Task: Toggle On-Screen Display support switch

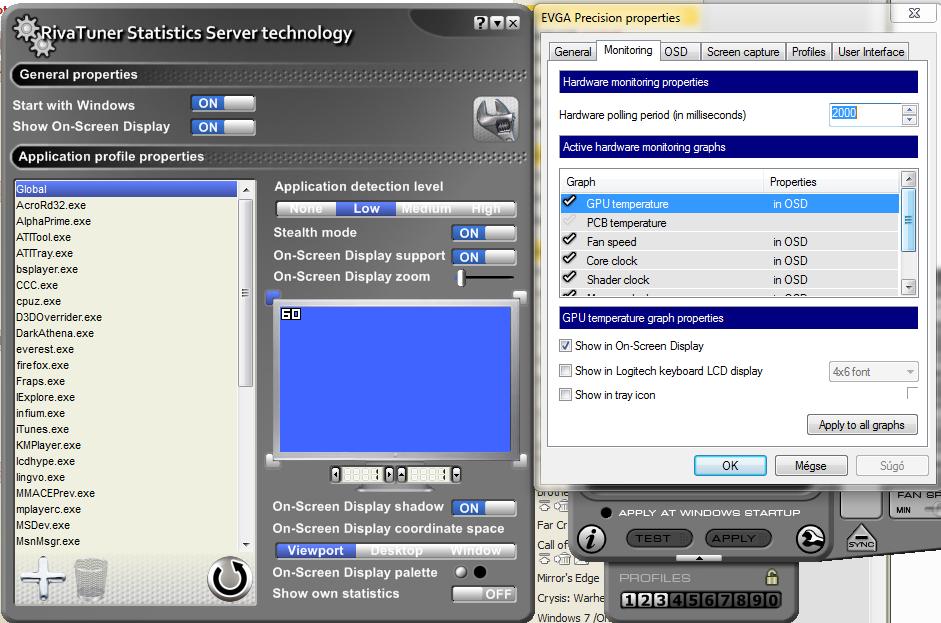Action: (x=484, y=257)
